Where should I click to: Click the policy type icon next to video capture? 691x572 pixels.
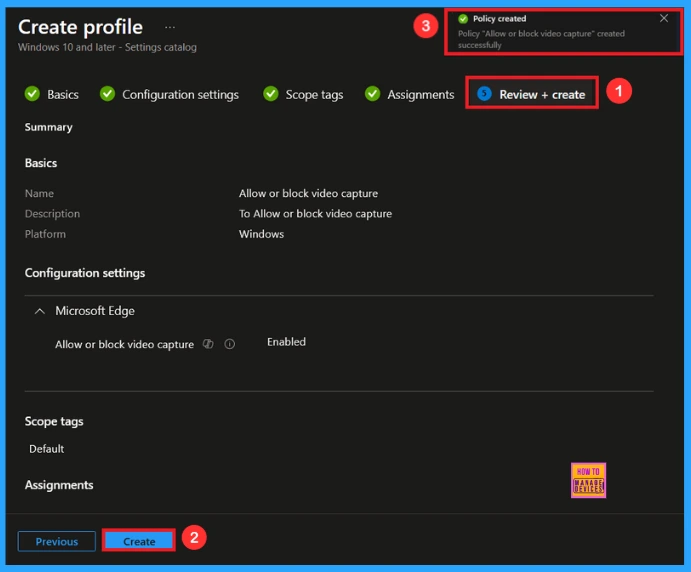208,344
